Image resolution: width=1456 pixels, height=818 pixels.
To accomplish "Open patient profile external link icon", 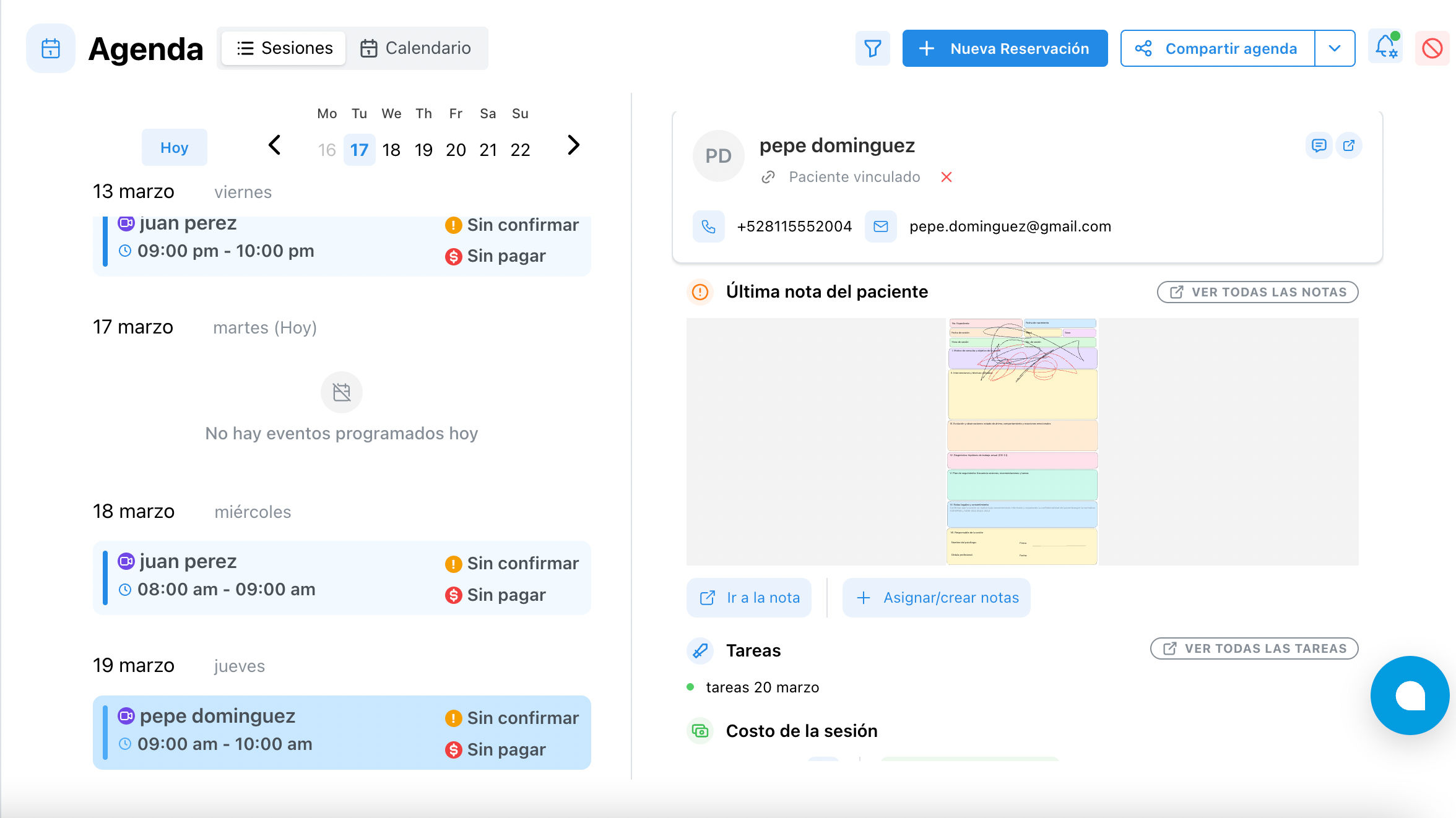I will click(1349, 145).
